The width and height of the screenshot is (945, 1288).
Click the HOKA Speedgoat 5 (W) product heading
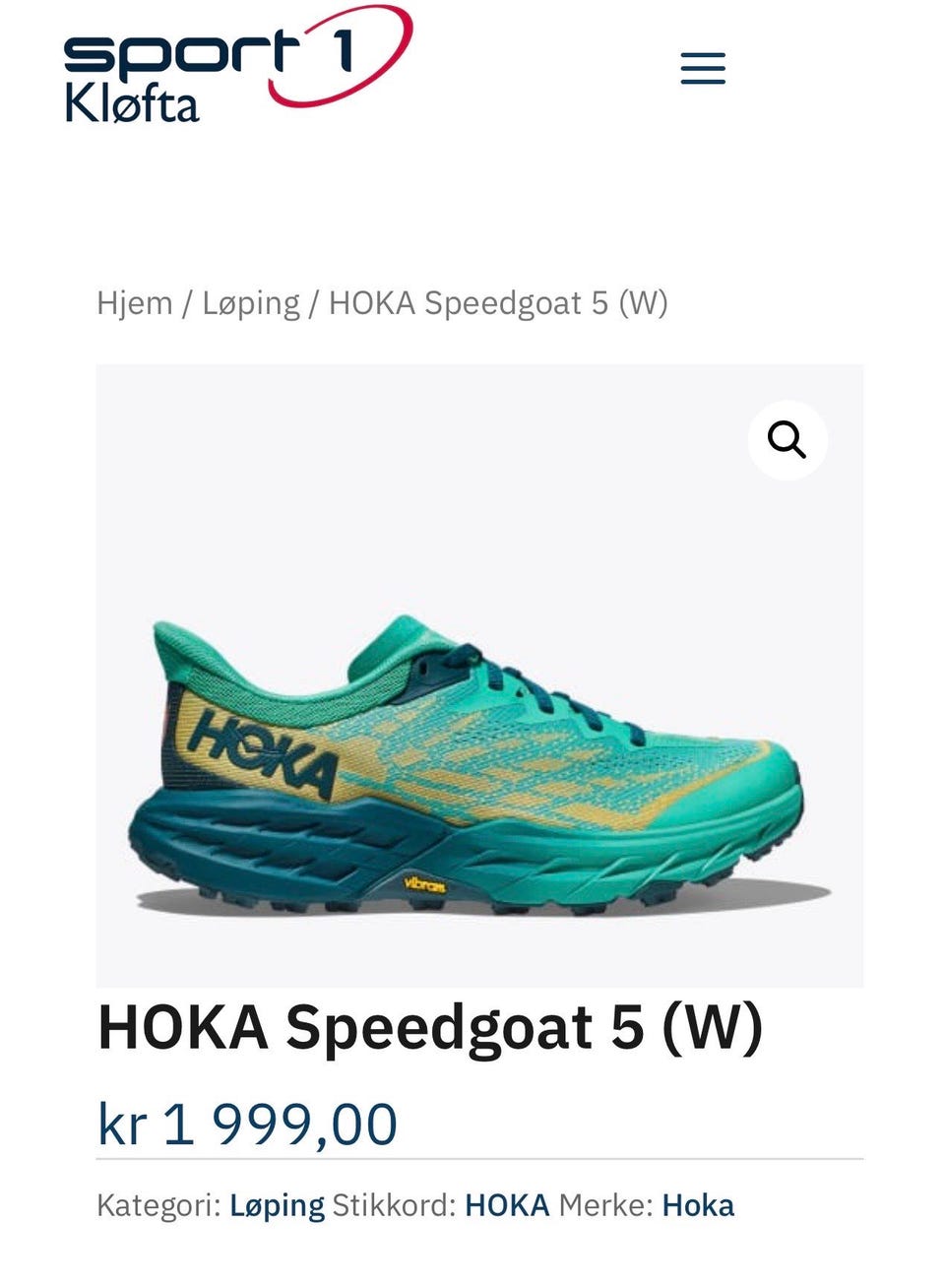(x=430, y=1028)
